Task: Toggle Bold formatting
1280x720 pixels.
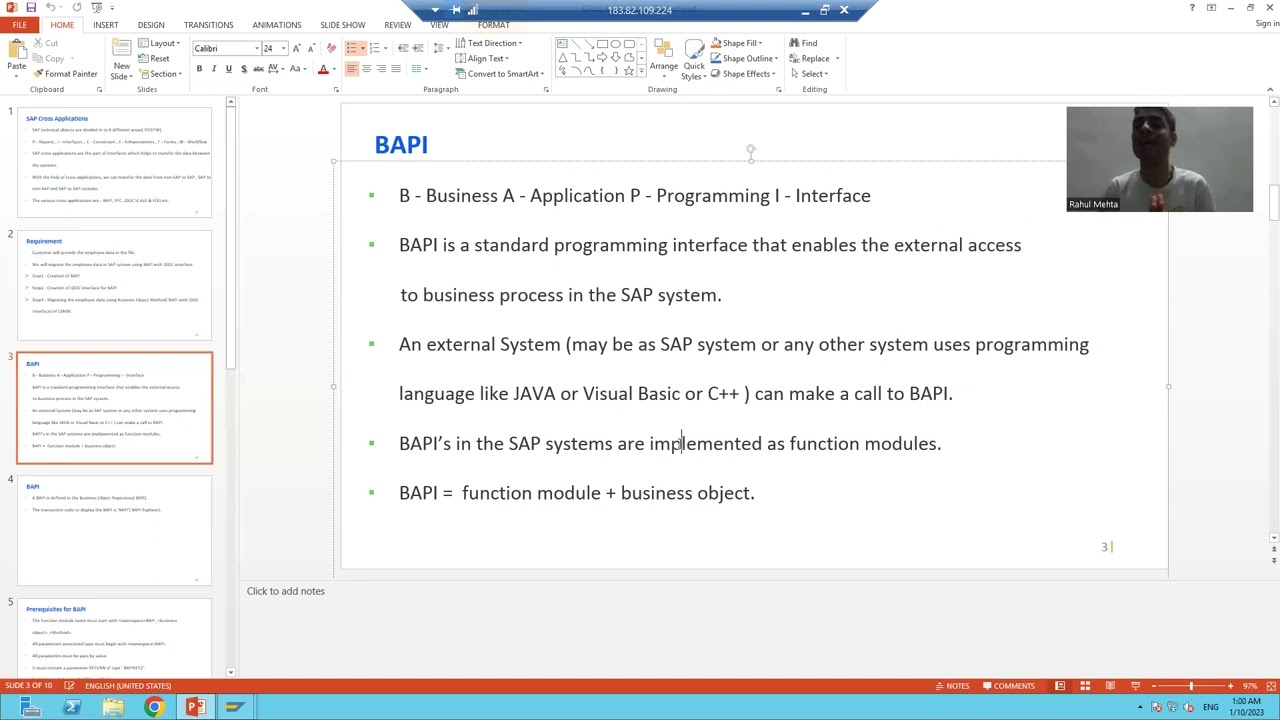Action: click(199, 69)
